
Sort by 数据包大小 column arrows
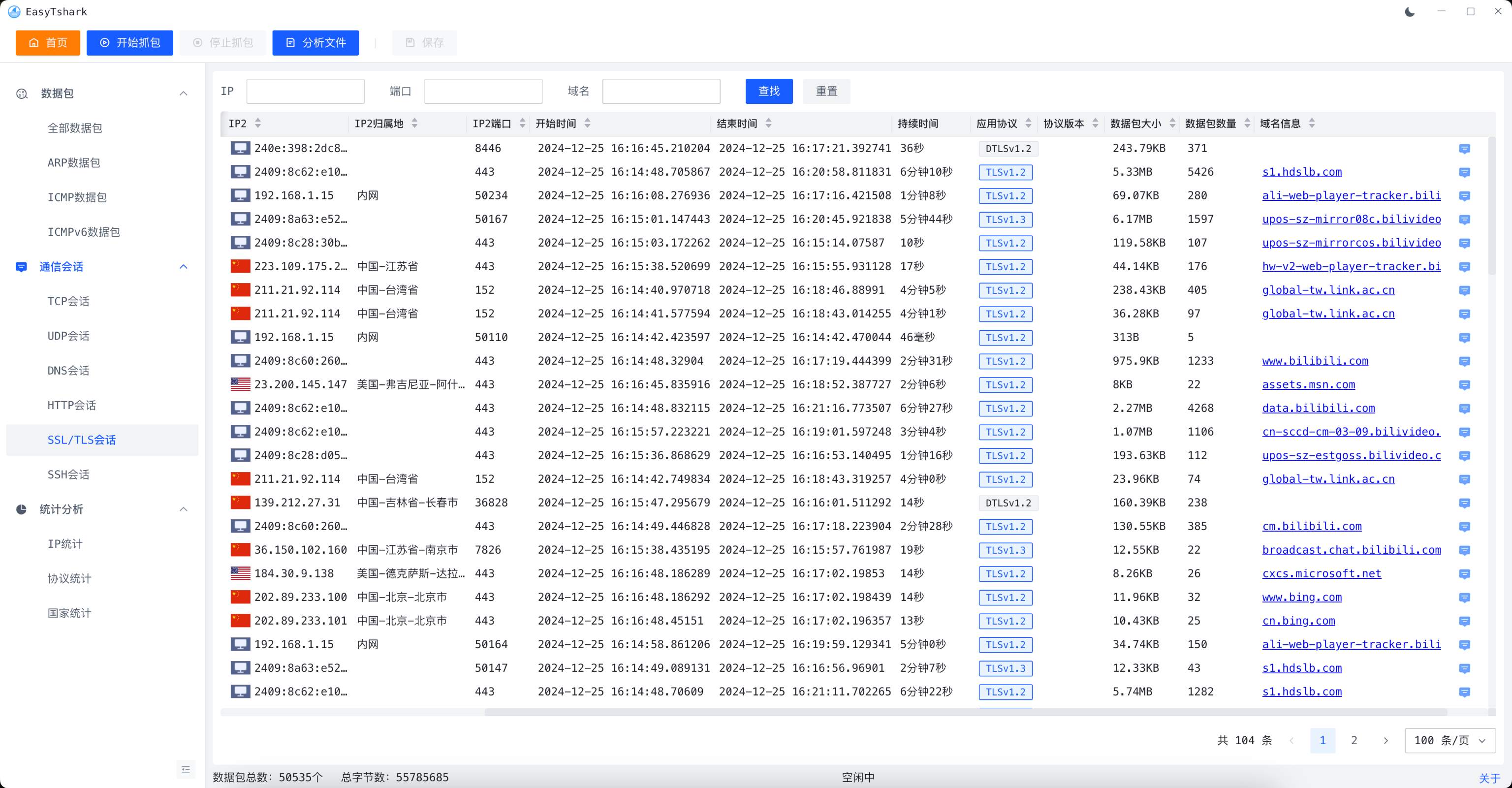click(x=1173, y=123)
